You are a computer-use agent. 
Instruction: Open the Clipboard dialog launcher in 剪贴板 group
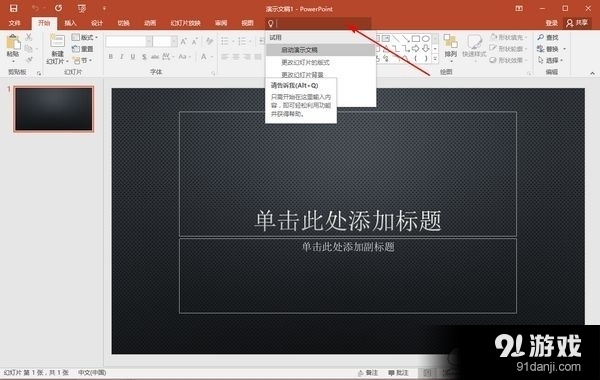[39, 73]
